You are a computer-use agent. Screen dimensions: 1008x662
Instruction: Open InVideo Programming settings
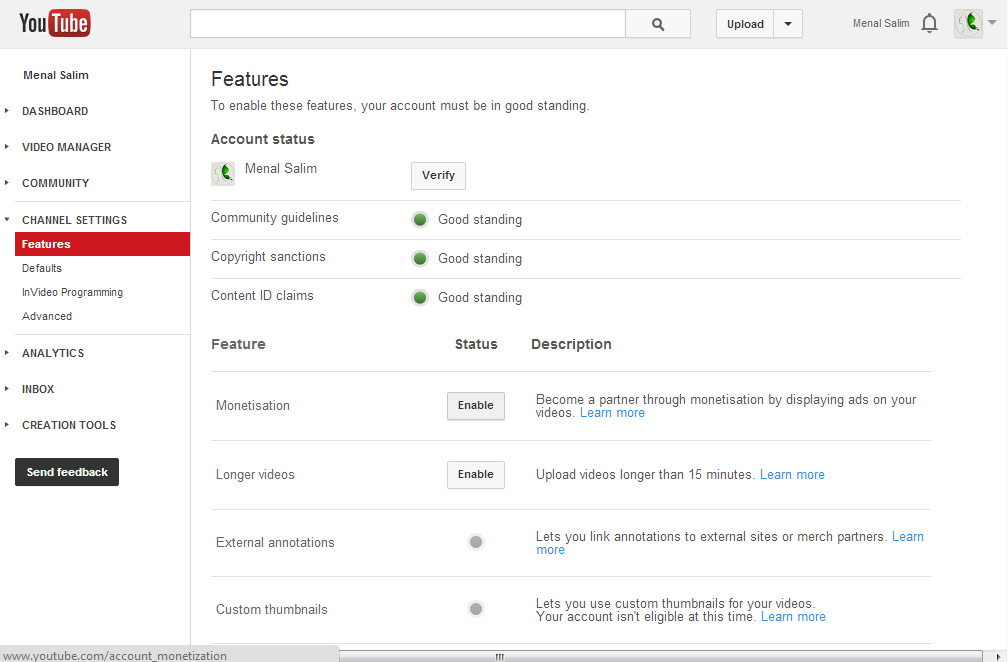pyautogui.click(x=72, y=292)
